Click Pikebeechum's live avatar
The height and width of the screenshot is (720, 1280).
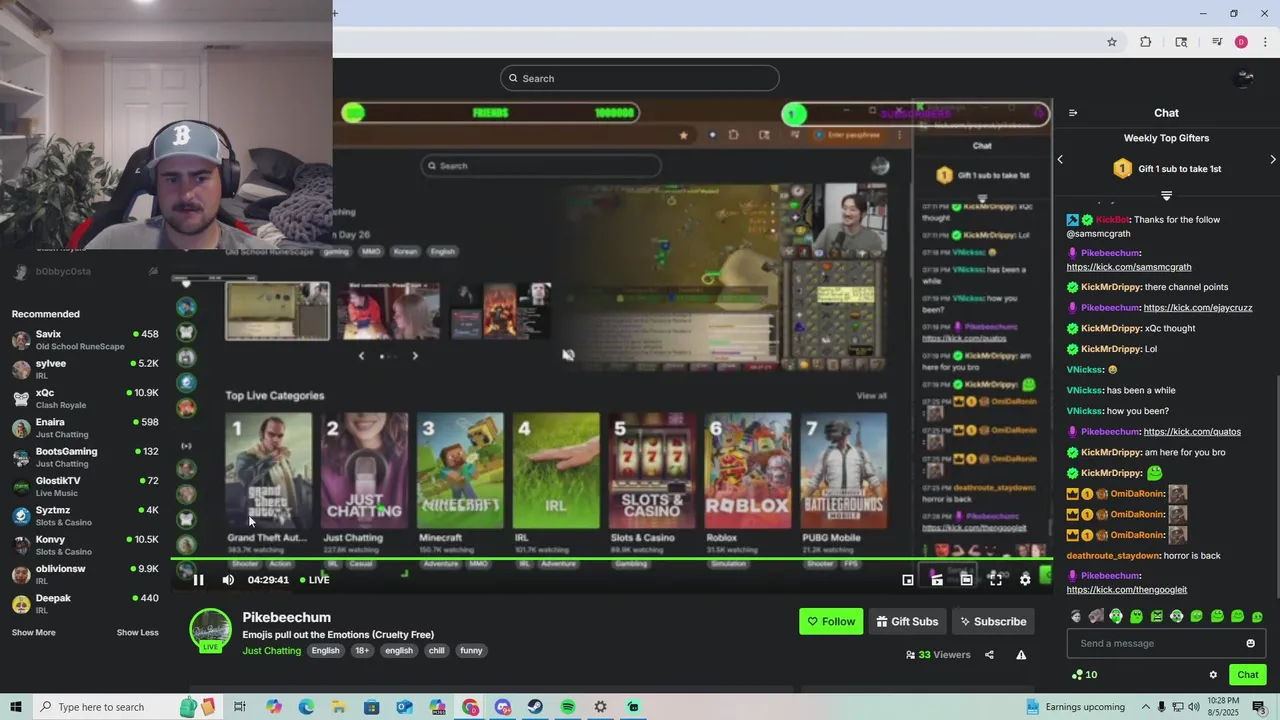point(211,630)
